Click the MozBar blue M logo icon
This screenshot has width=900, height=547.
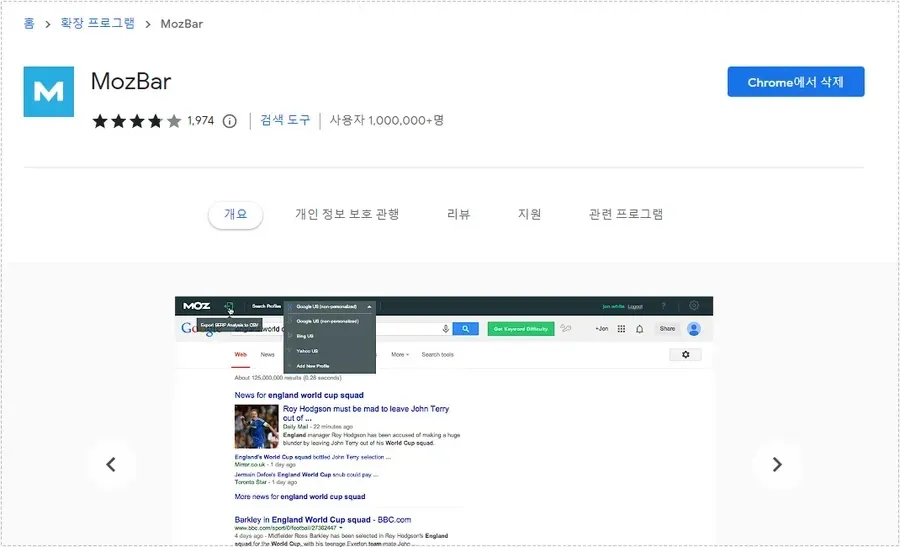[x=49, y=92]
